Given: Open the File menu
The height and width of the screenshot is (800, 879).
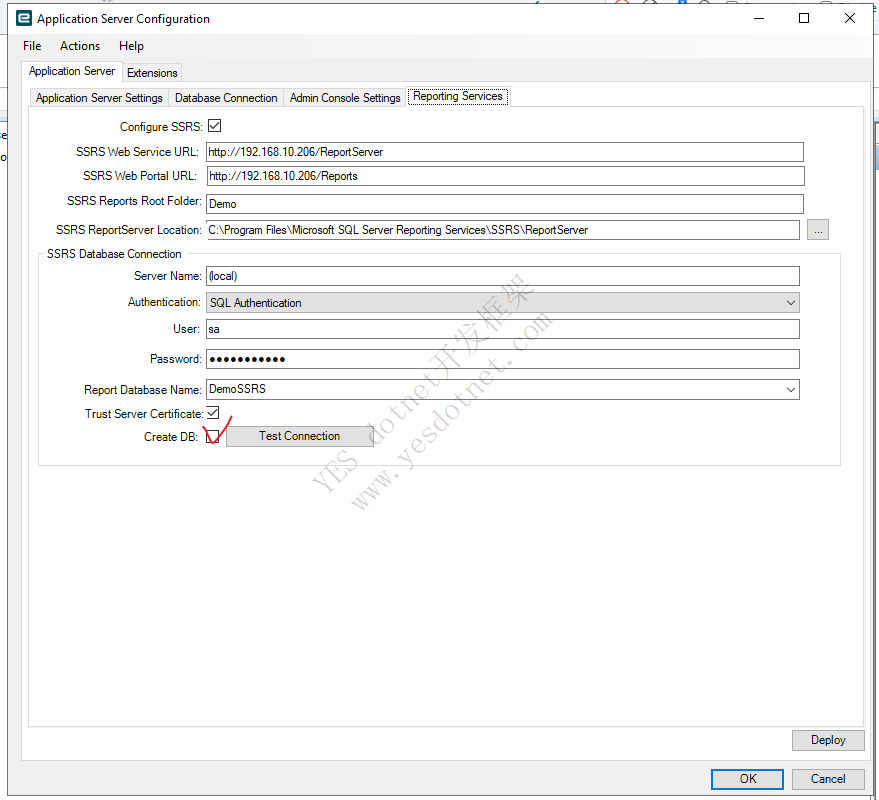Looking at the screenshot, I should [x=32, y=46].
